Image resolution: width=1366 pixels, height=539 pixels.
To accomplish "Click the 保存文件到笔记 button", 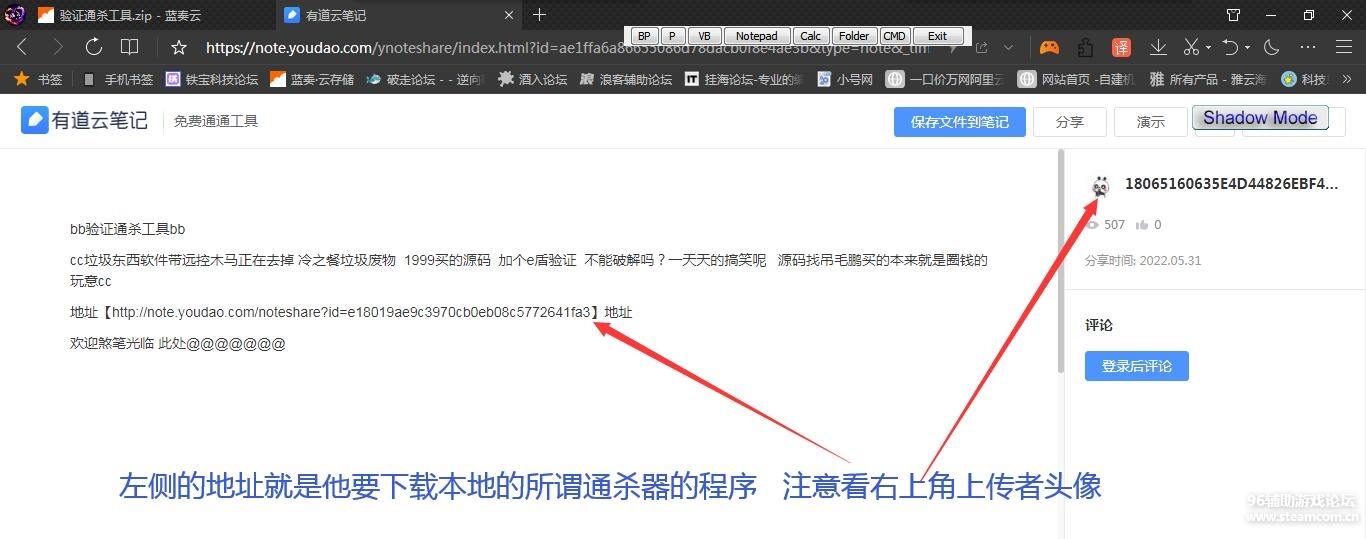I will pos(959,122).
